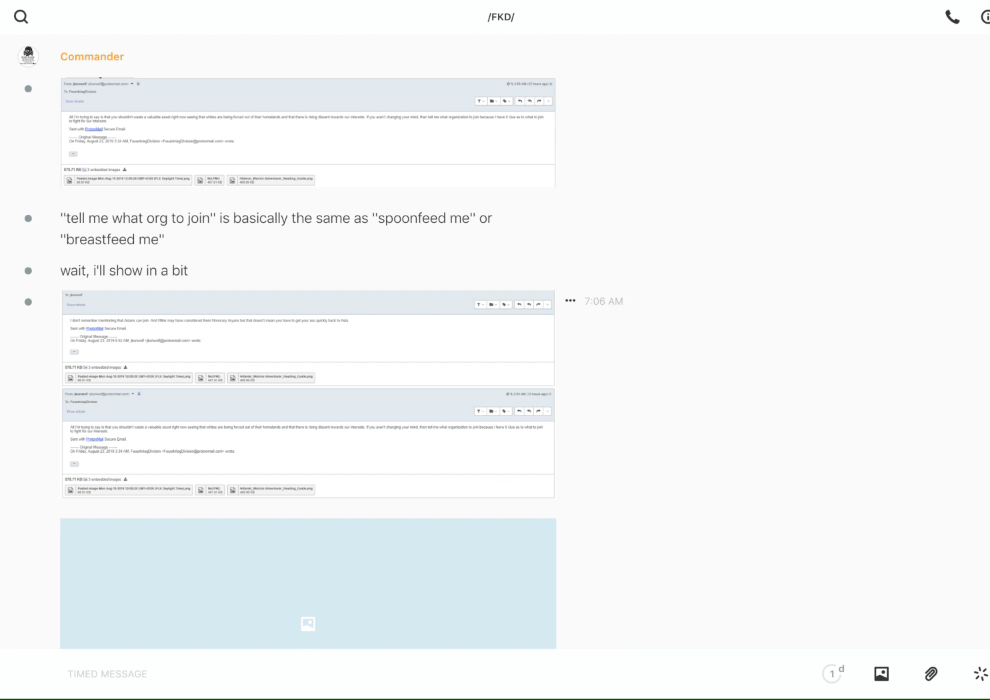This screenshot has height=700, width=990.
Task: Focus the TIMED MESSAGE input field
Action: pyautogui.click(x=400, y=674)
